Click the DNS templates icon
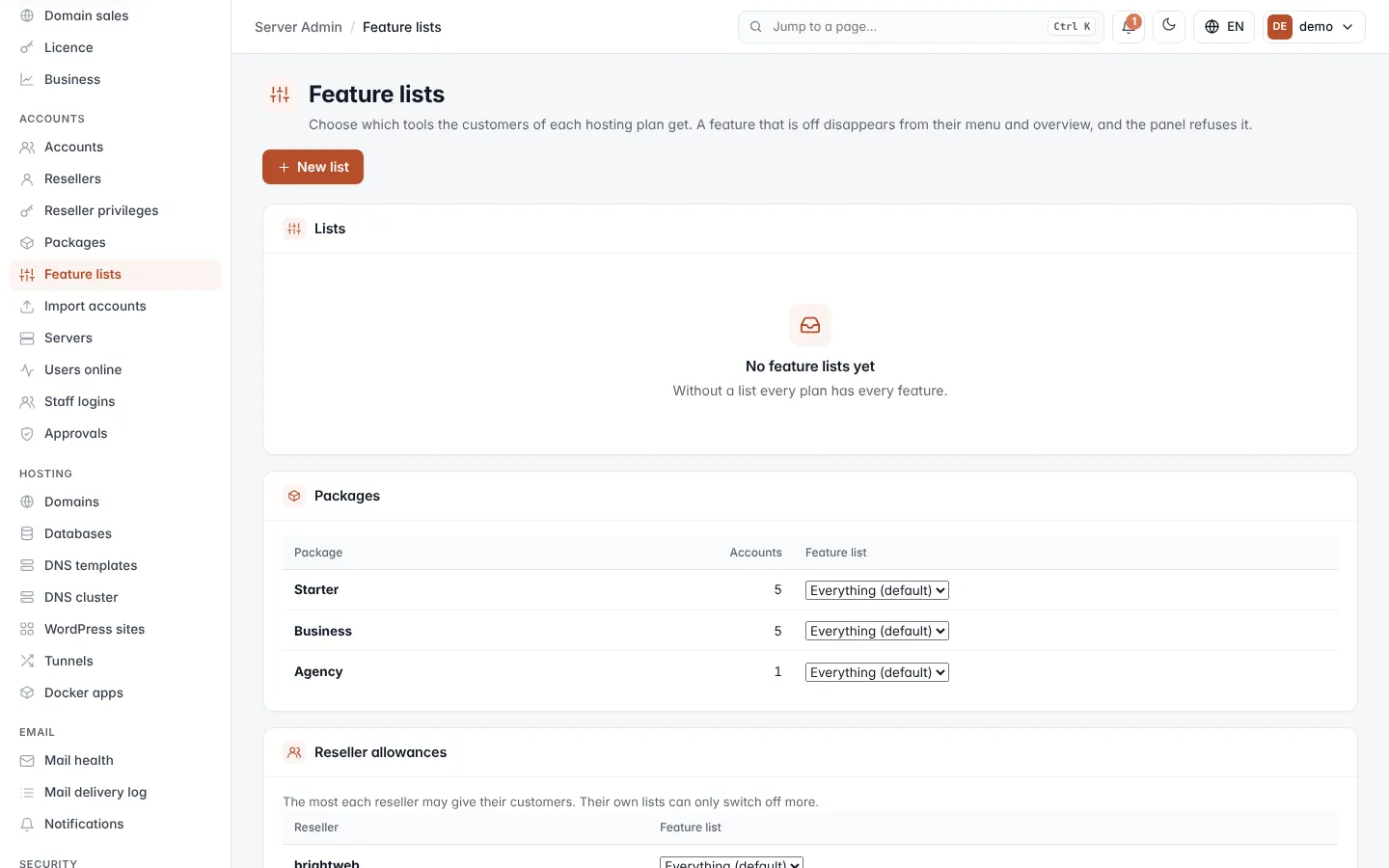 click(x=27, y=565)
